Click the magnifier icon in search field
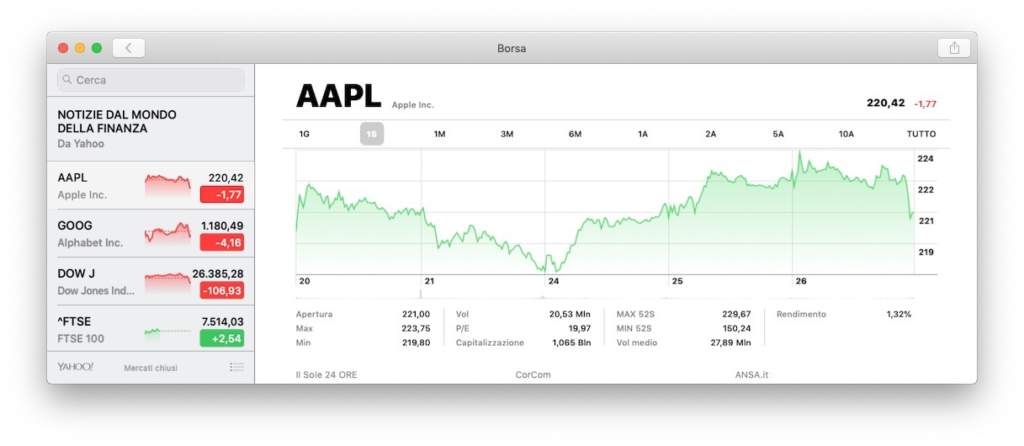This screenshot has height=446, width=1024. point(67,80)
